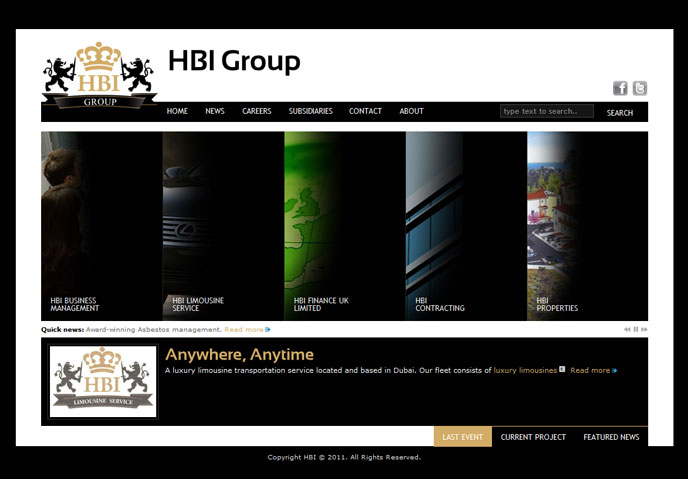Open the HBI Group Facebook page icon
The height and width of the screenshot is (479, 688).
click(620, 88)
